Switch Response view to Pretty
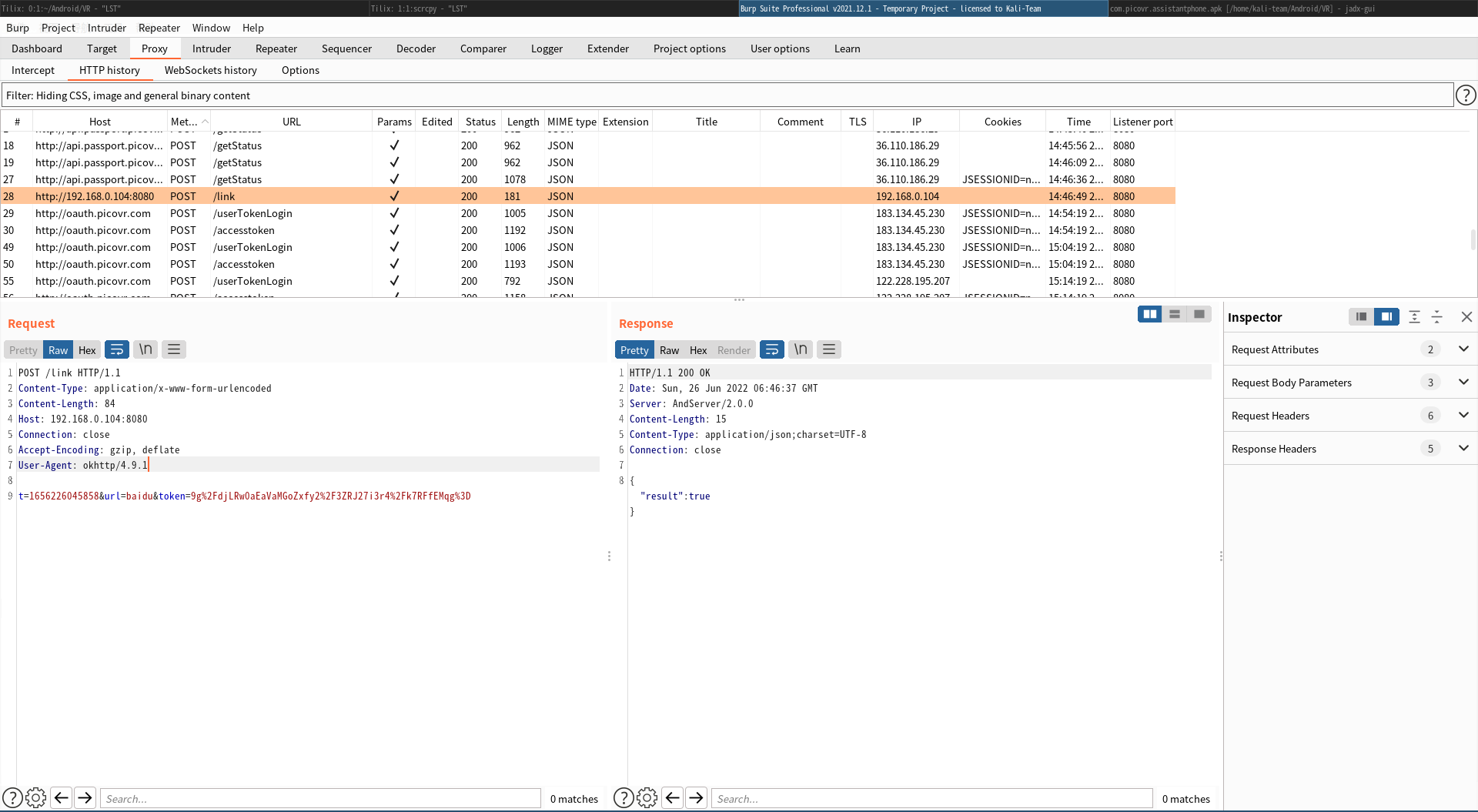 (x=634, y=350)
